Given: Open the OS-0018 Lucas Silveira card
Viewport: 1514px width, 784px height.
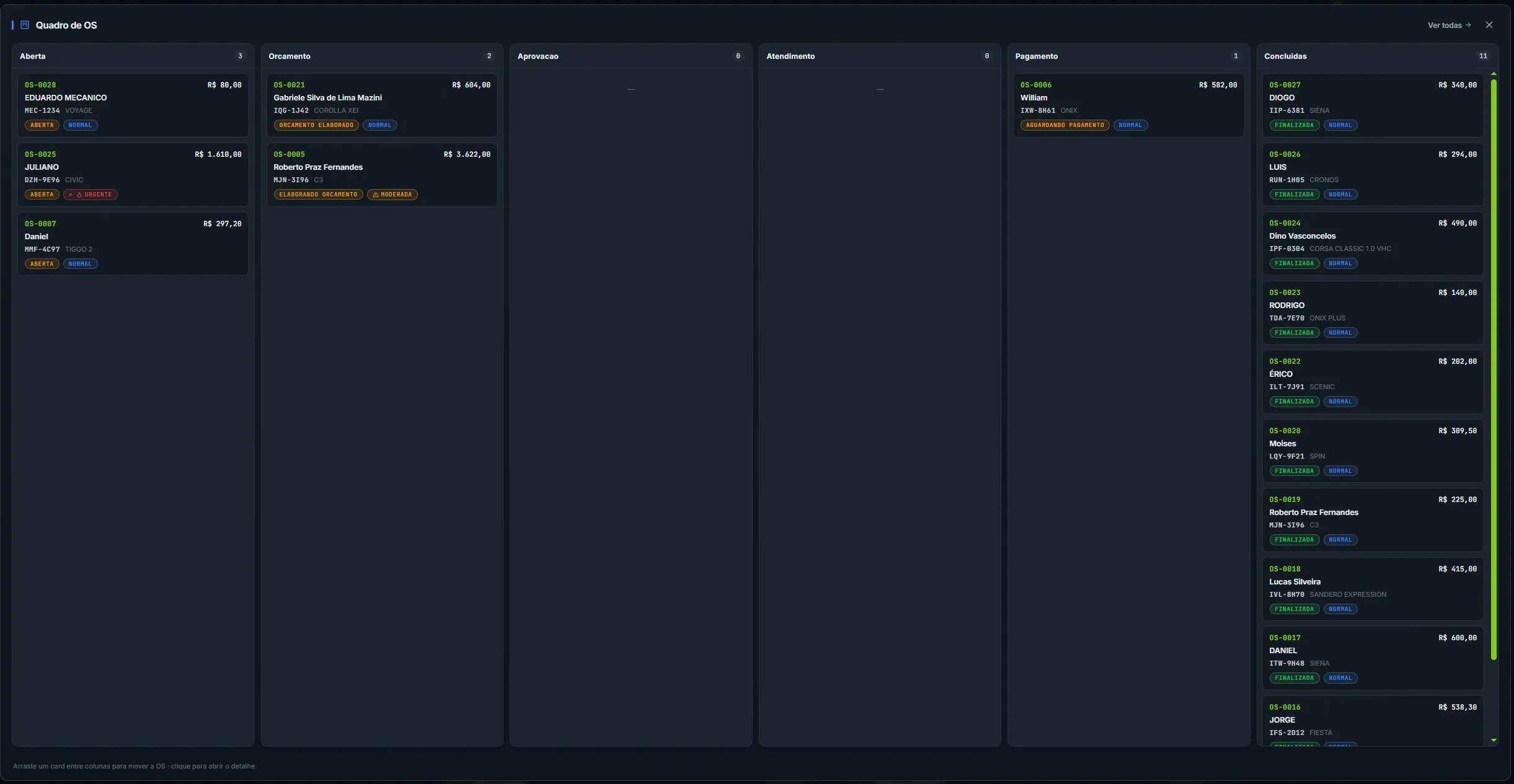Looking at the screenshot, I should pyautogui.click(x=1373, y=589).
